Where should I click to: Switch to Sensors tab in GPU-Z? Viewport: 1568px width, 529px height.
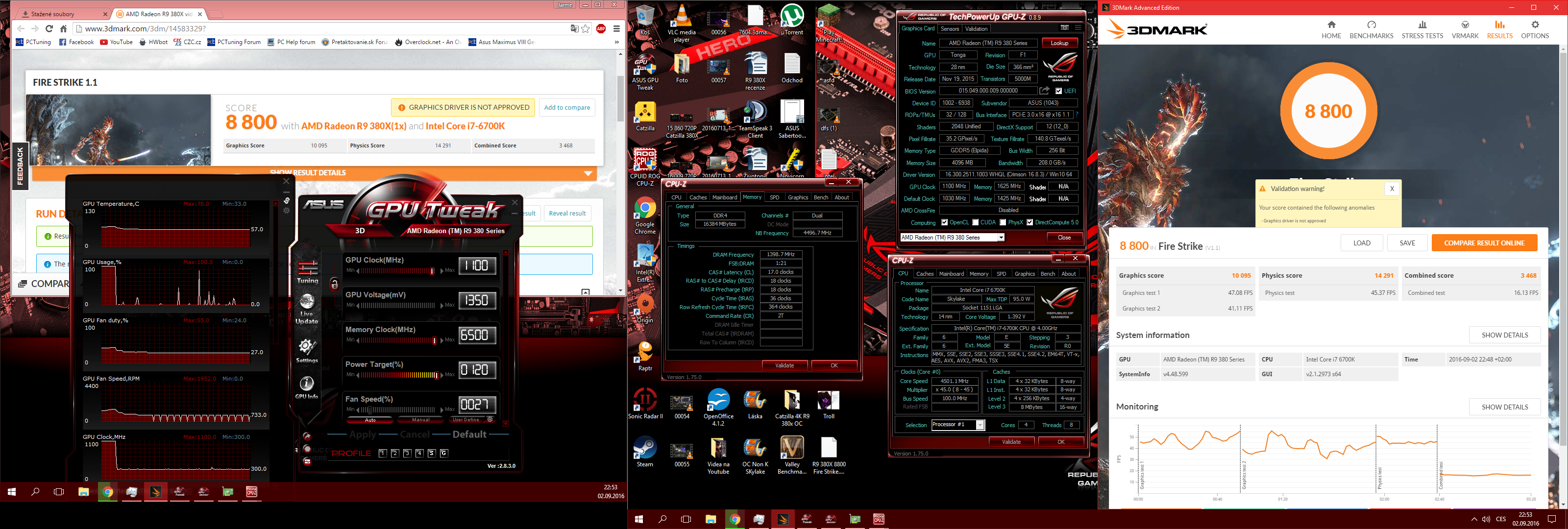[x=950, y=28]
